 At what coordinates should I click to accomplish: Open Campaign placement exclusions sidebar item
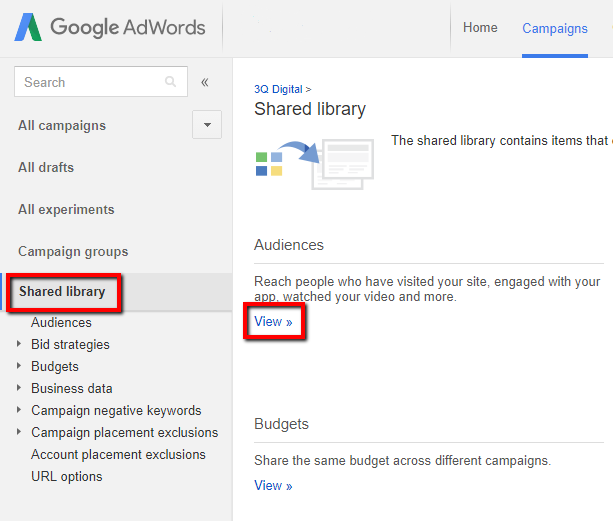(125, 432)
